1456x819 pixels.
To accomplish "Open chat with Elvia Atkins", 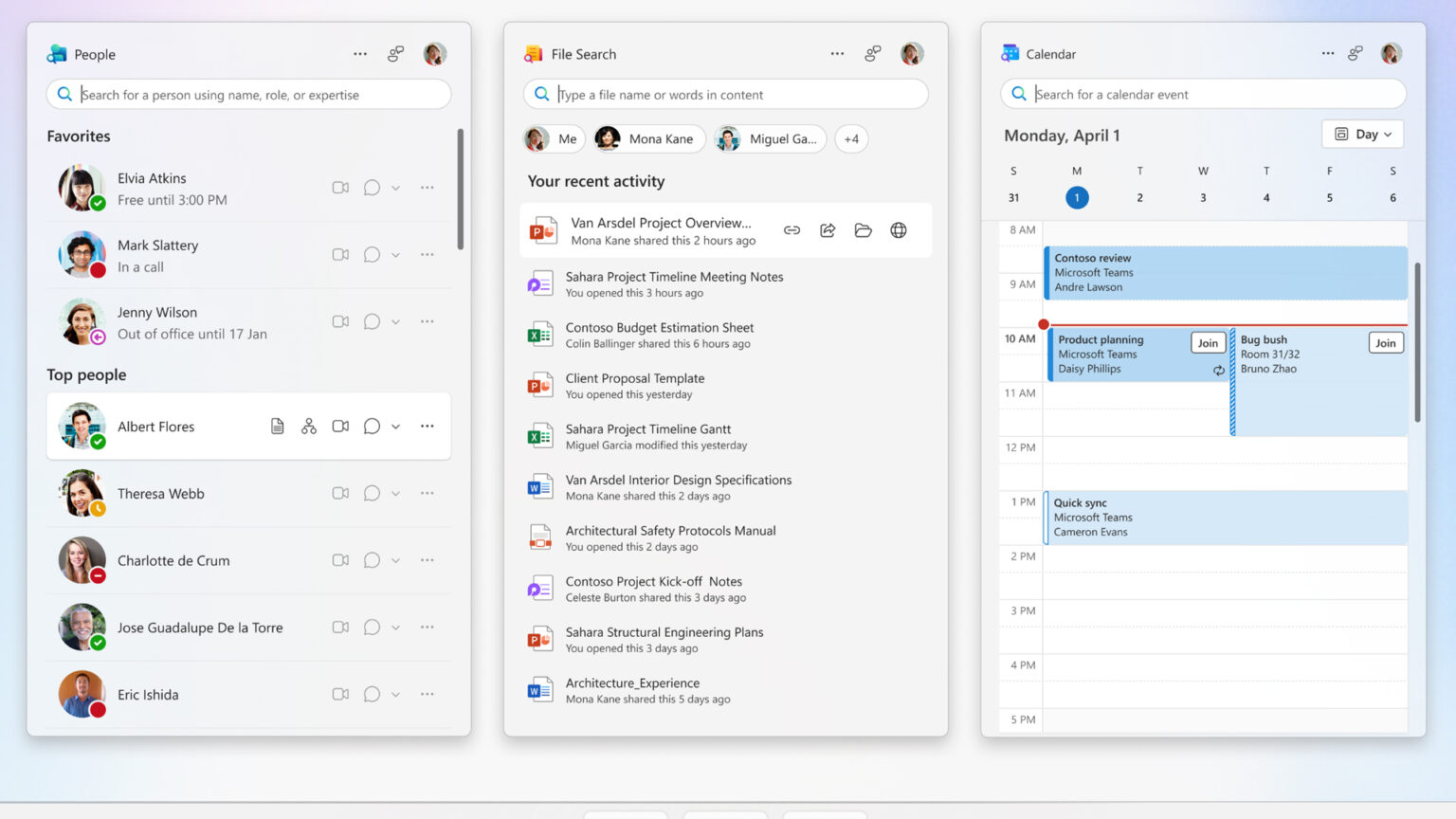I will 372,188.
